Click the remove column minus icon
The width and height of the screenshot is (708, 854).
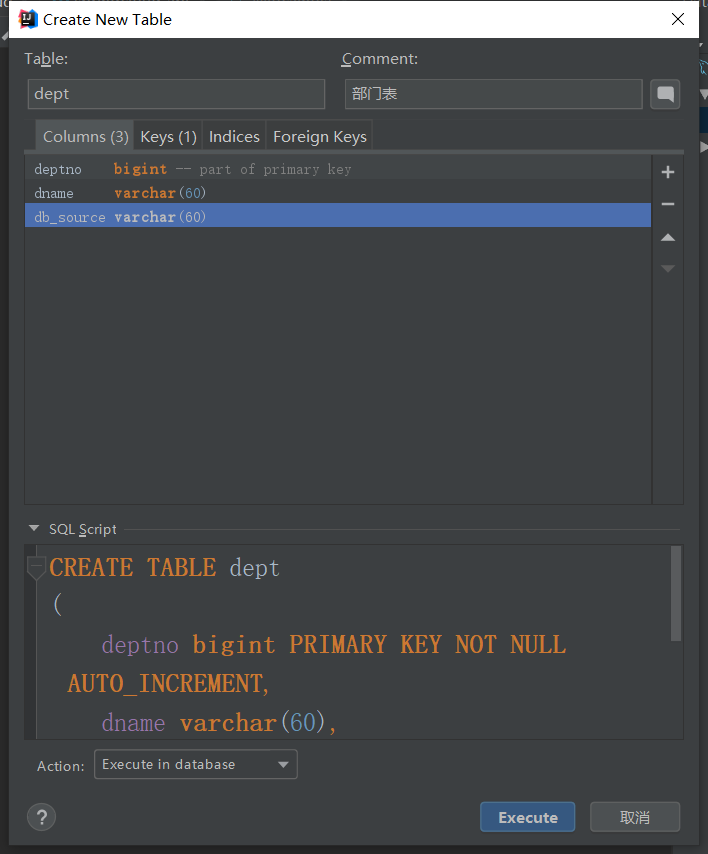(668, 204)
